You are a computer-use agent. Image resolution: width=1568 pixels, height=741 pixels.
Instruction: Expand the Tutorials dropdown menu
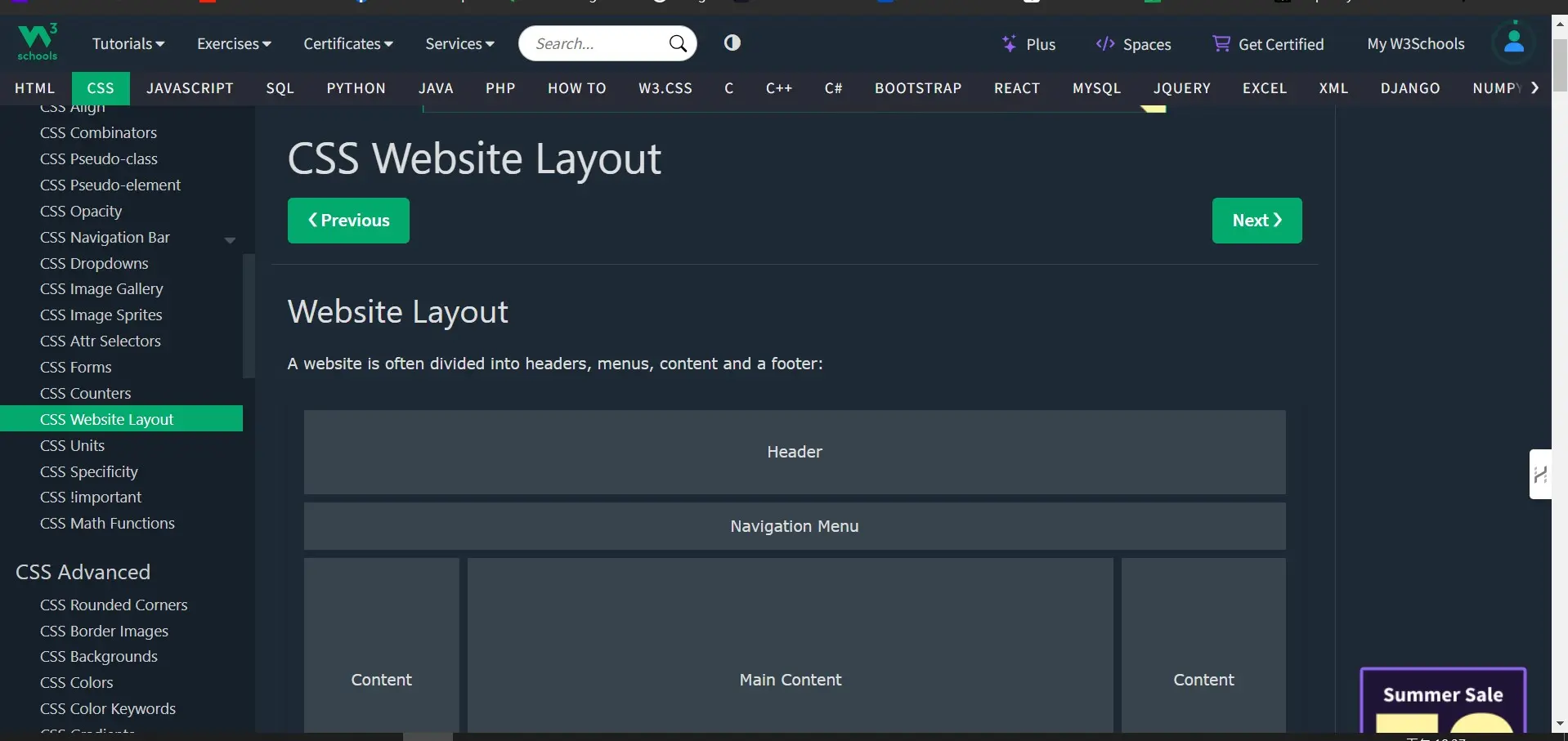pos(128,44)
